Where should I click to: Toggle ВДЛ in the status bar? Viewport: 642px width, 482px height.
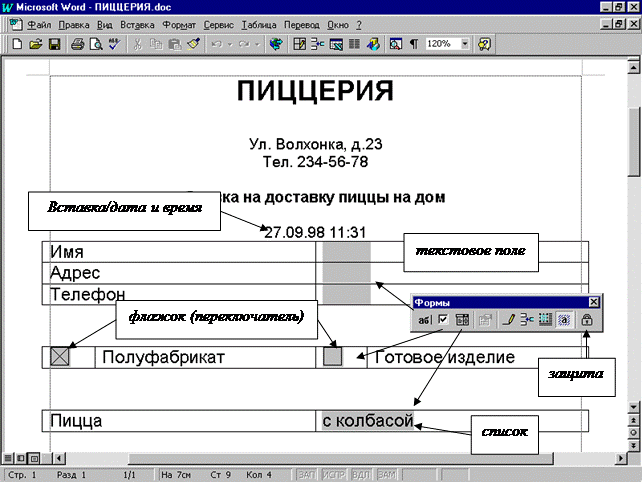(x=361, y=475)
